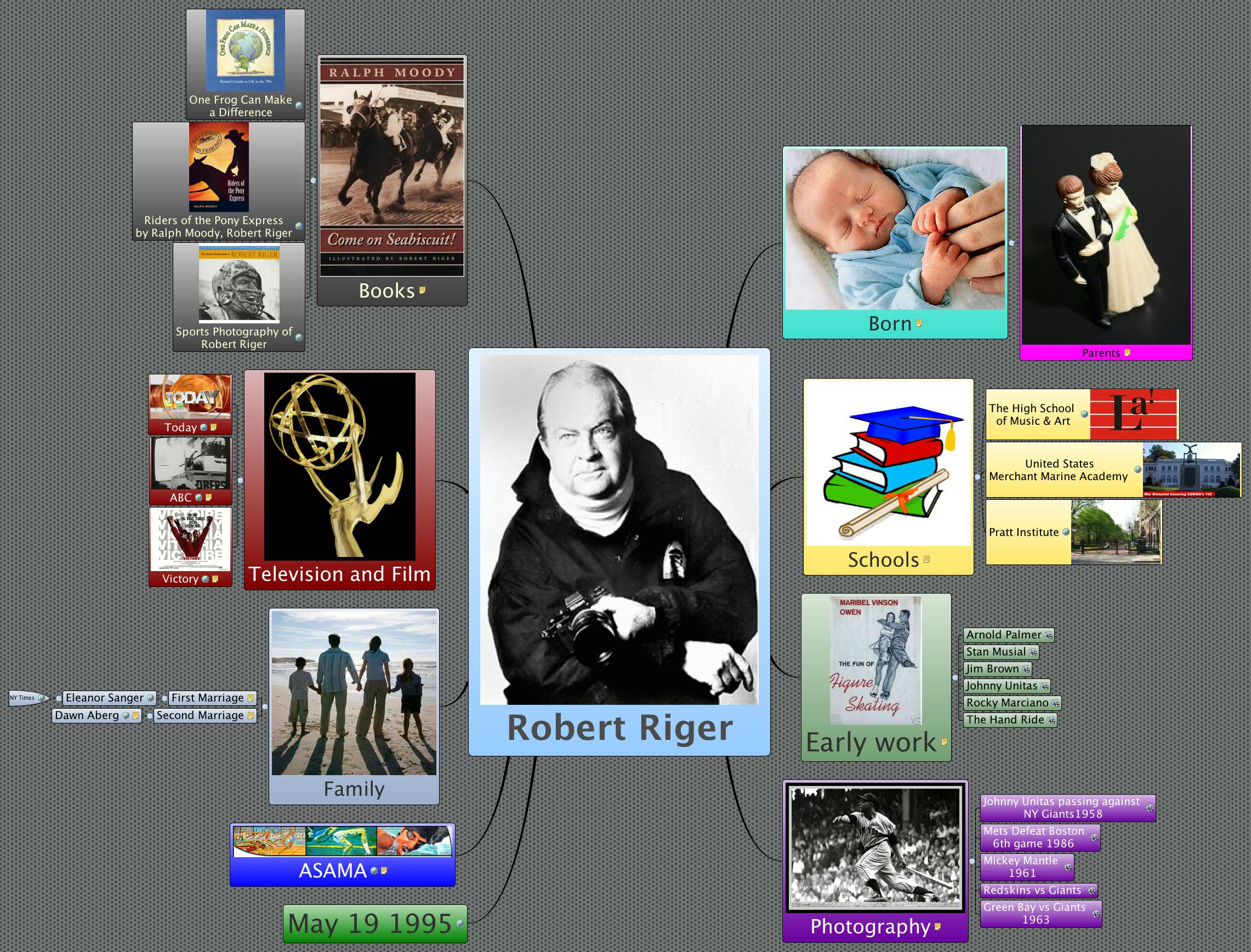
Task: Click the globe link beside Arnold Palmer
Action: coord(1048,635)
